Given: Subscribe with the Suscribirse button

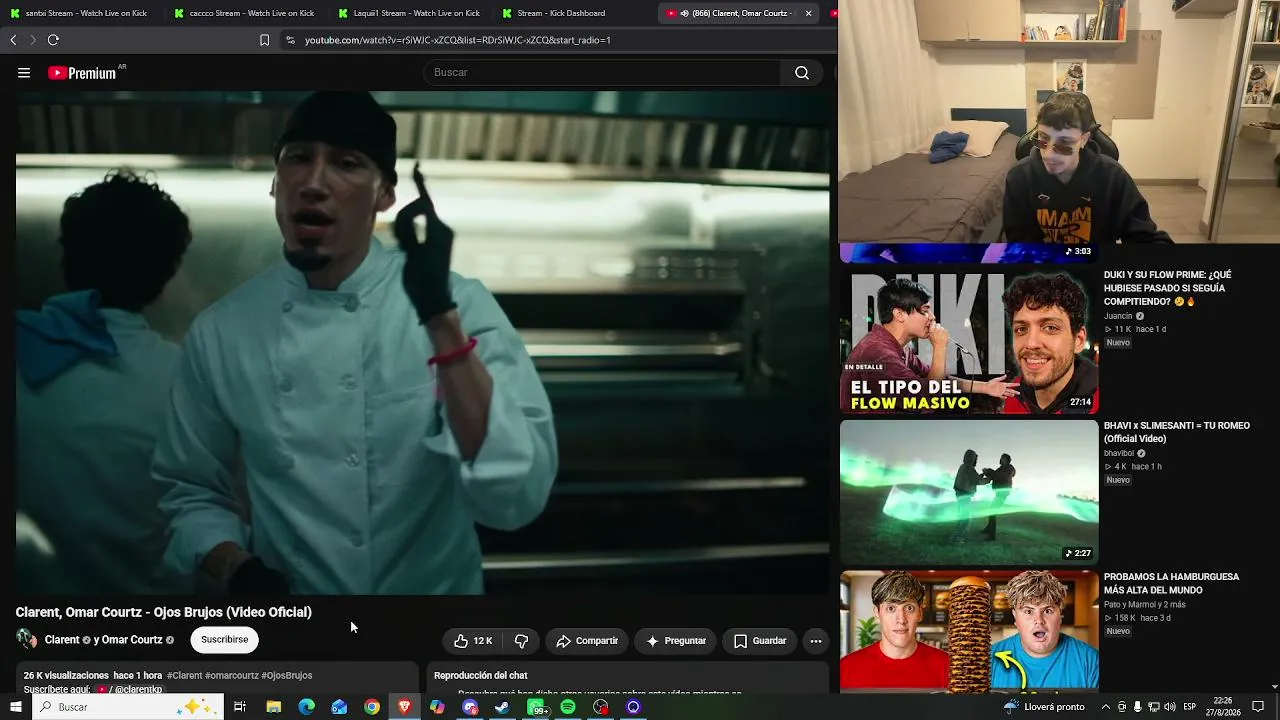Looking at the screenshot, I should 224,640.
